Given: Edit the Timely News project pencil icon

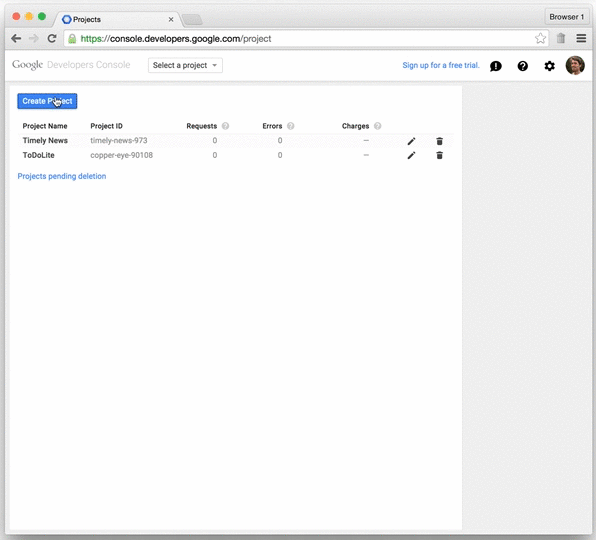Looking at the screenshot, I should (x=411, y=141).
